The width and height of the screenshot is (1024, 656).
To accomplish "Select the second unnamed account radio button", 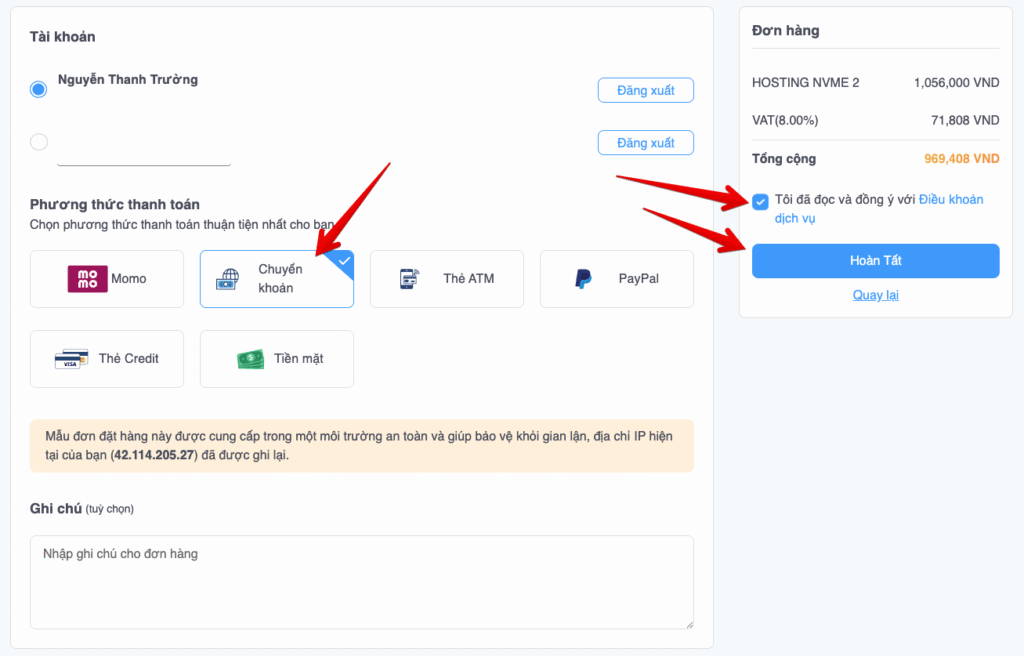I will [39, 142].
